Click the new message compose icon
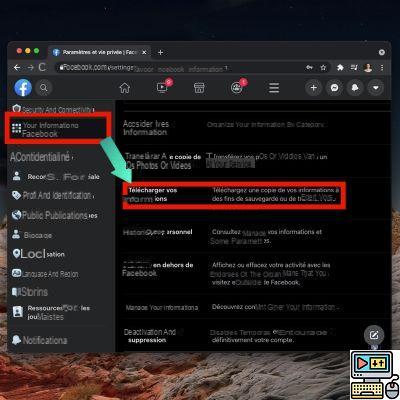Screen dimensions: 400x400 point(374,335)
